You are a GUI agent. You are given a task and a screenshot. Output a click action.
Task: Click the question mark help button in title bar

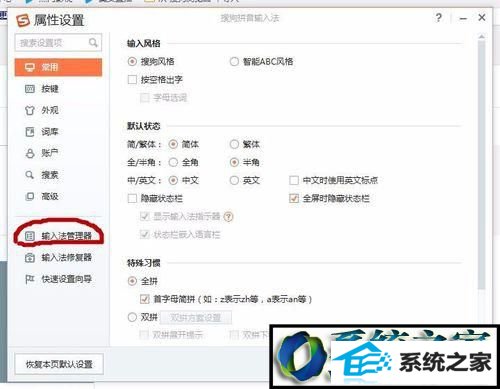tap(439, 18)
